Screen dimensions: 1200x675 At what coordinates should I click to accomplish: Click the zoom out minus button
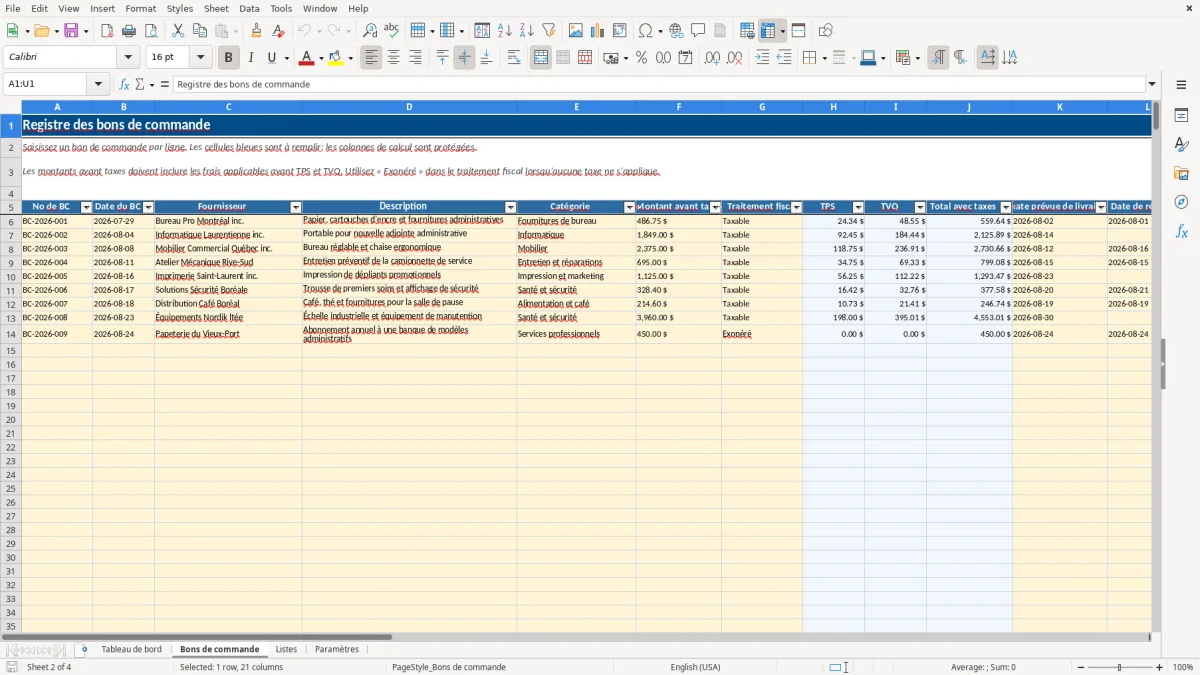pos(1080,667)
